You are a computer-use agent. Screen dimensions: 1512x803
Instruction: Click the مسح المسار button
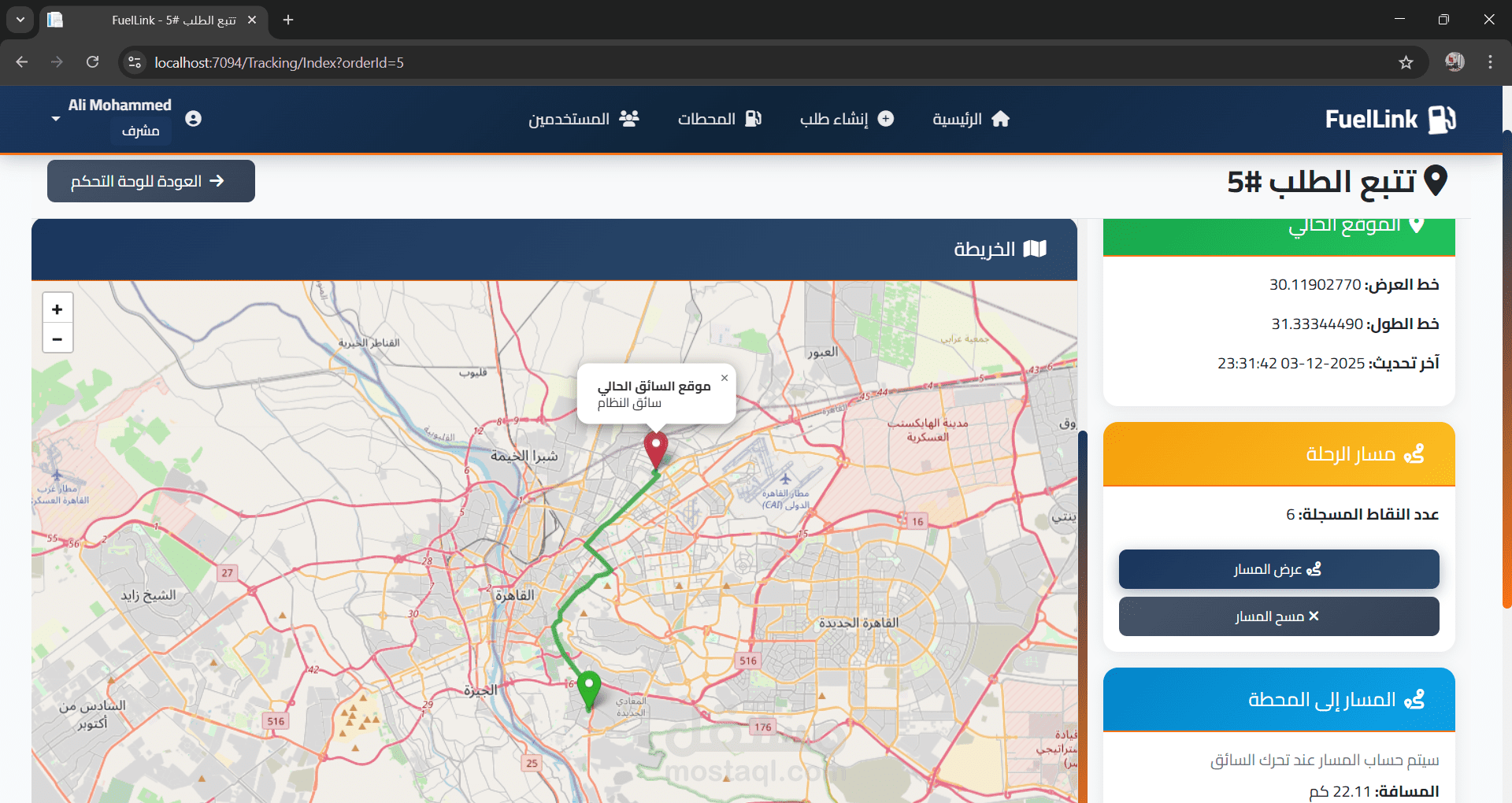click(1279, 616)
